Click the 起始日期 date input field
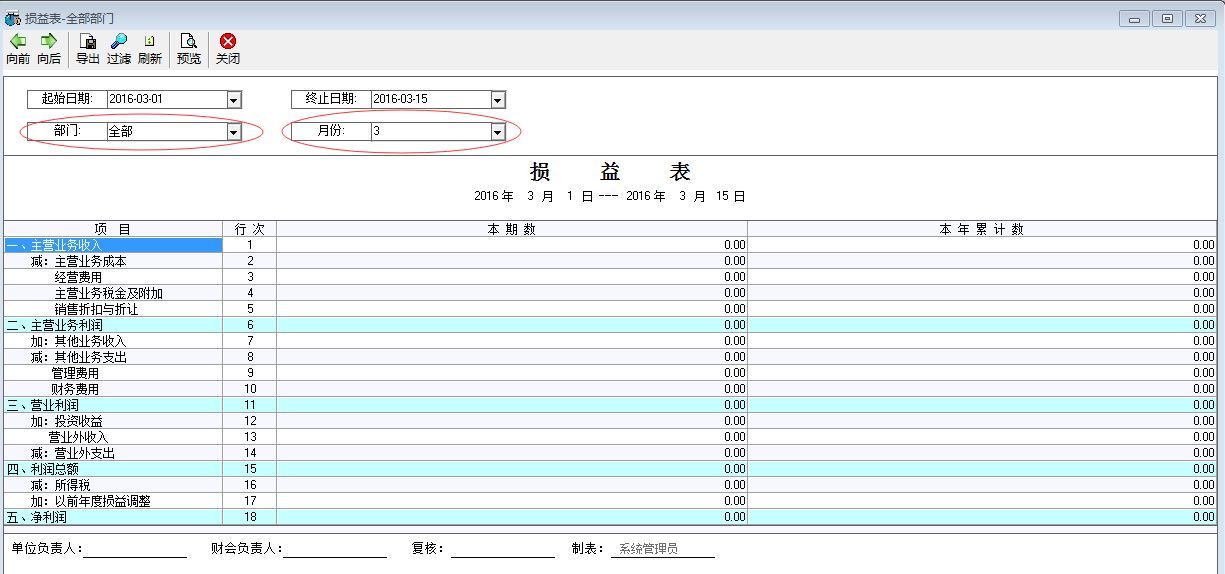1225x574 pixels. tap(167, 100)
